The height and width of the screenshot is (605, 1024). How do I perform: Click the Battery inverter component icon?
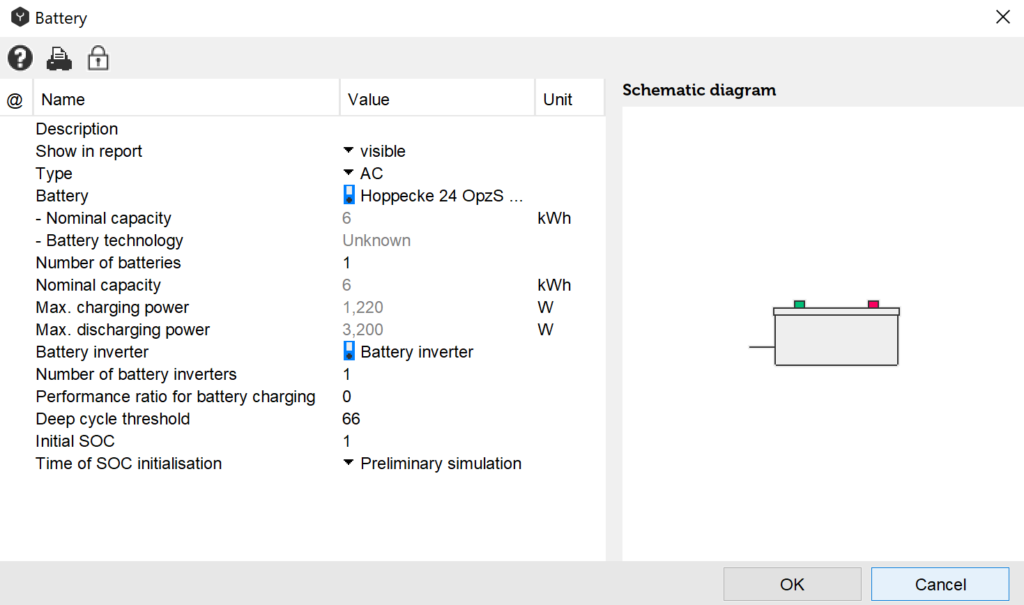pos(349,351)
